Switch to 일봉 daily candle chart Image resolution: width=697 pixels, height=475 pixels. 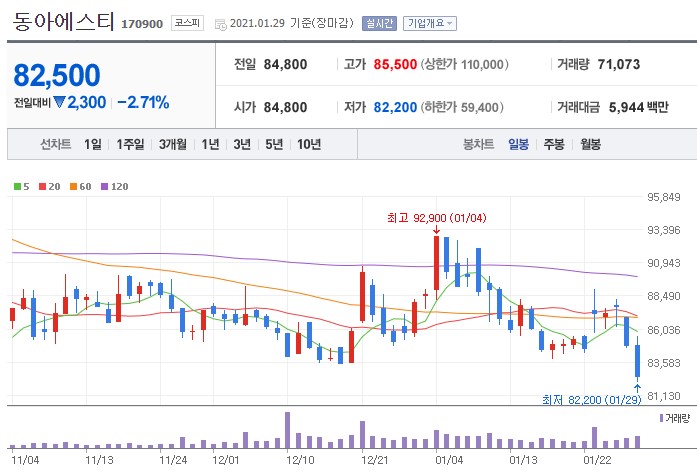[x=518, y=144]
